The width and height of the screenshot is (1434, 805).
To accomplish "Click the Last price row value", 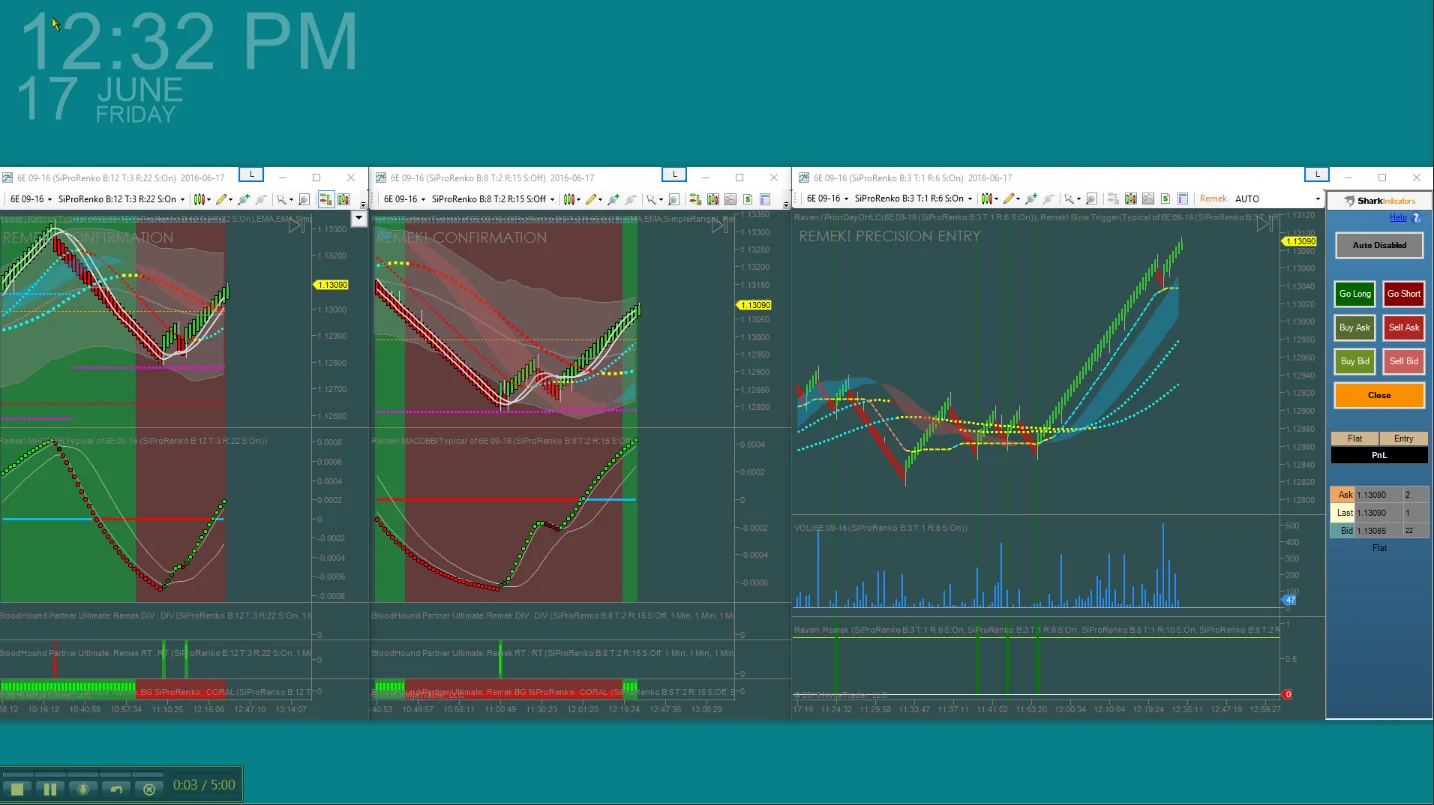I will 1379,513.
